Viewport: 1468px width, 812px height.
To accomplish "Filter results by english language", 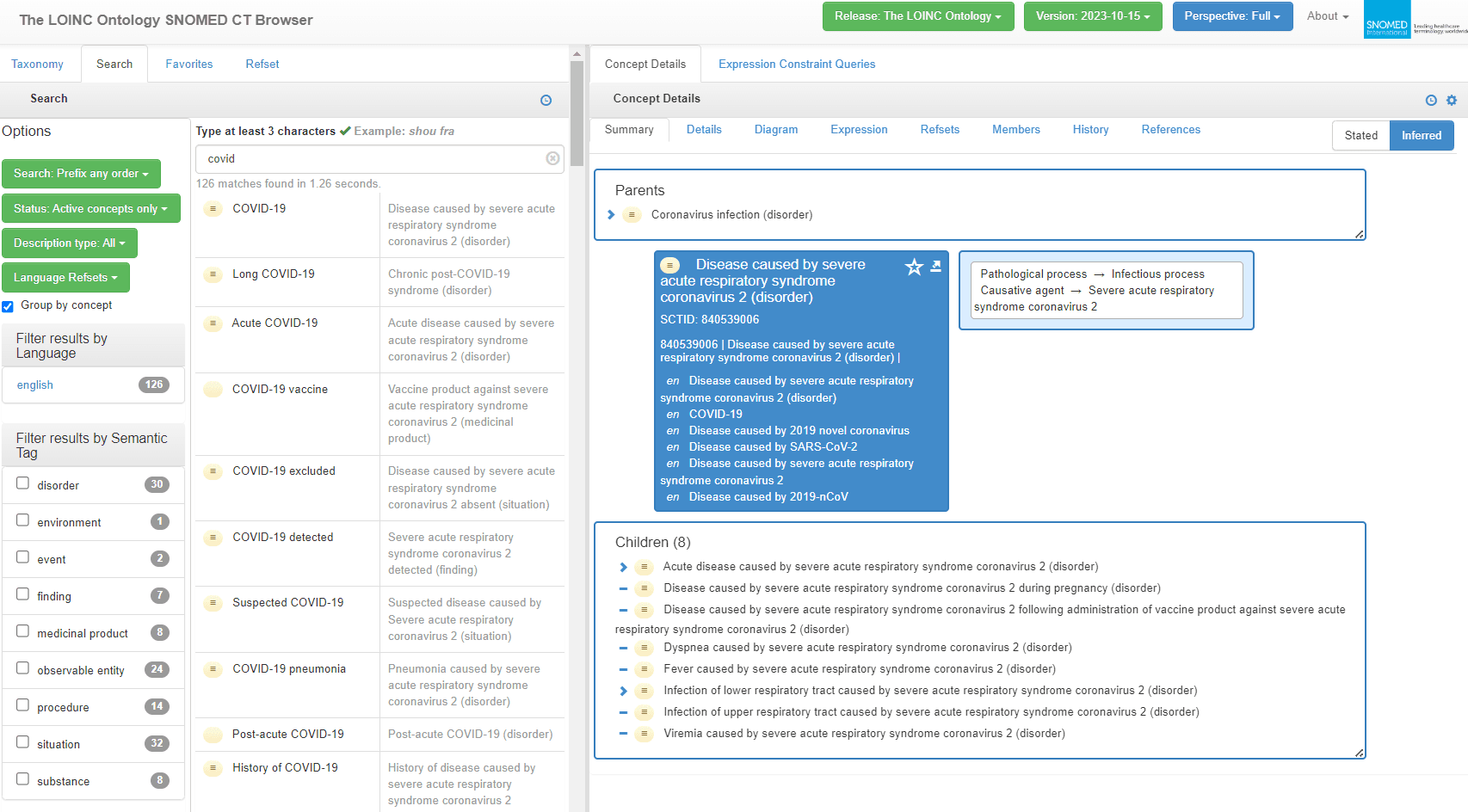I will 35,385.
